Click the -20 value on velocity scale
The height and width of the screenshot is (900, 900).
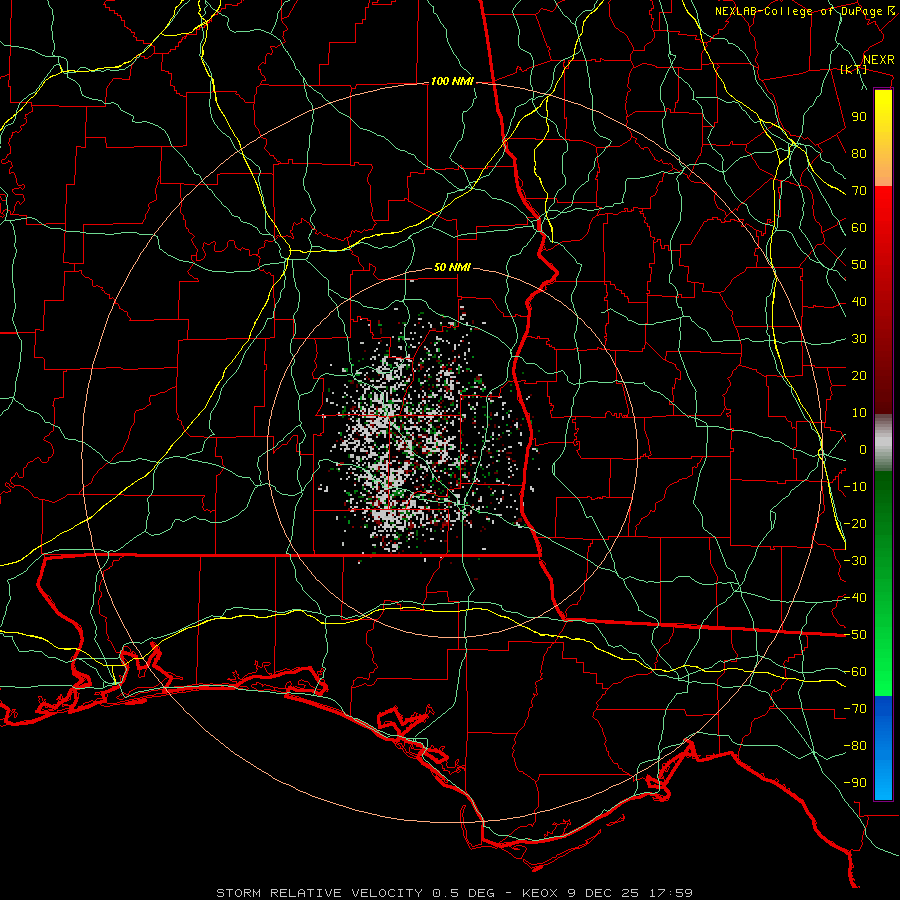855,523
